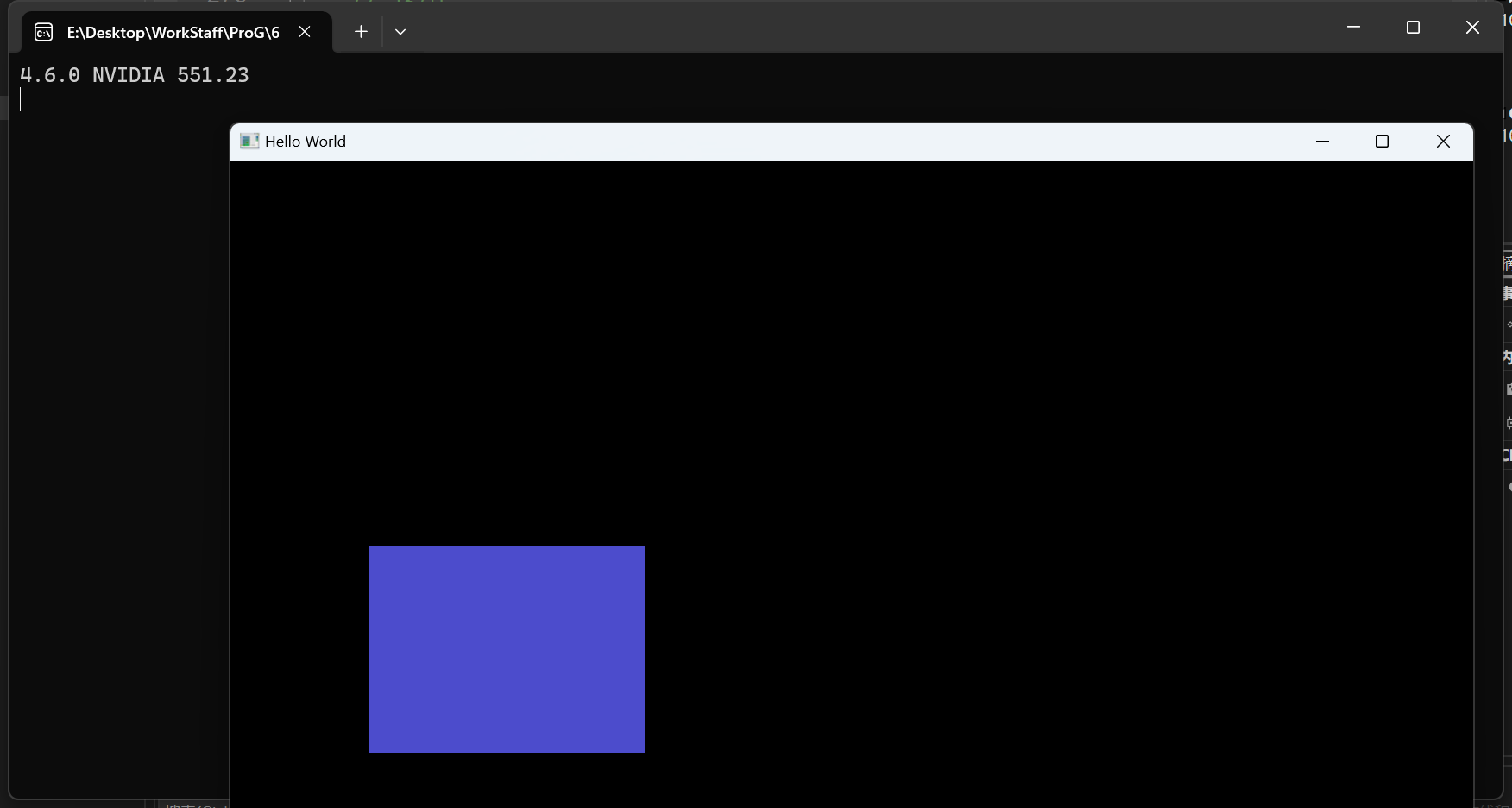
Task: Click the Hello World window's application icon
Action: click(x=249, y=141)
